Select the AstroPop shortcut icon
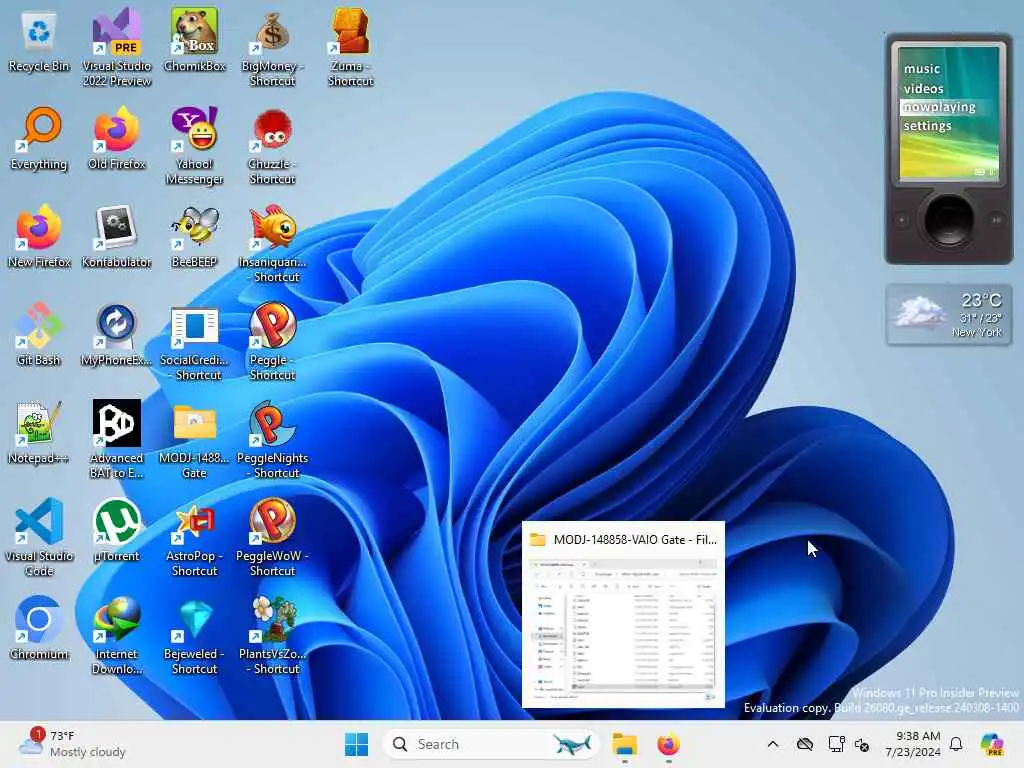1024x768 pixels. 195,538
